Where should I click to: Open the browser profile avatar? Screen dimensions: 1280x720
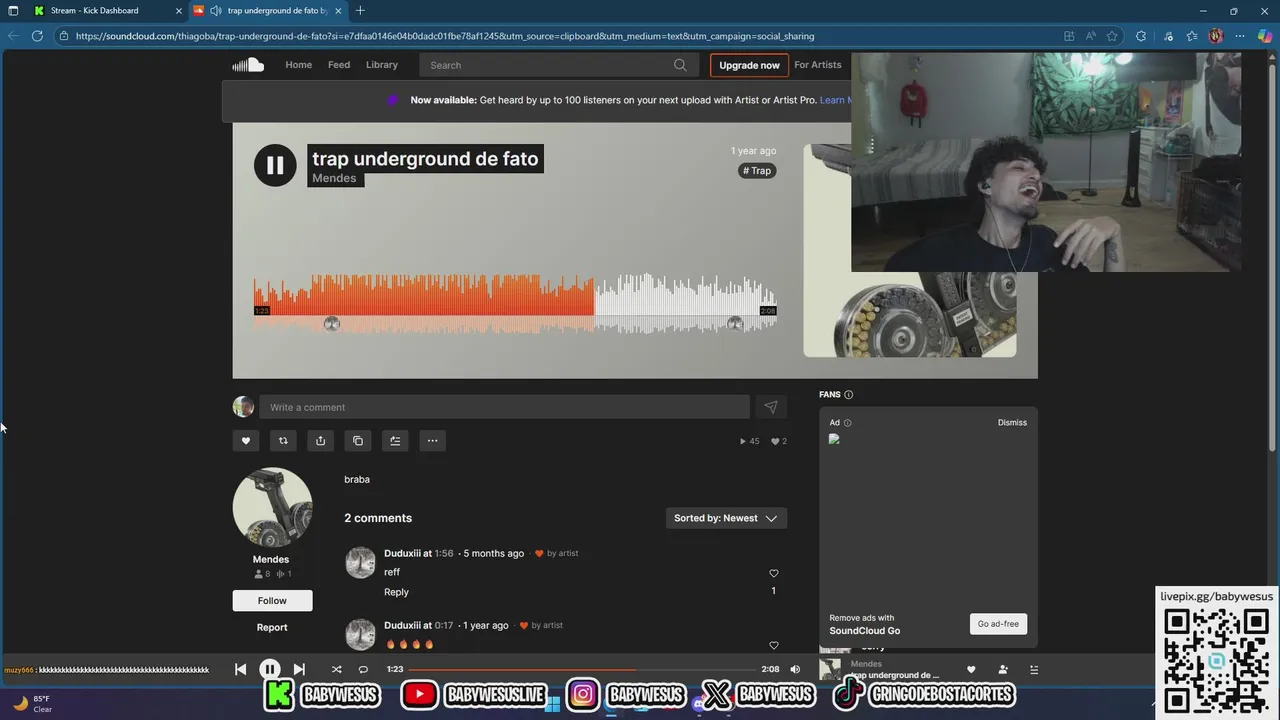[1216, 36]
